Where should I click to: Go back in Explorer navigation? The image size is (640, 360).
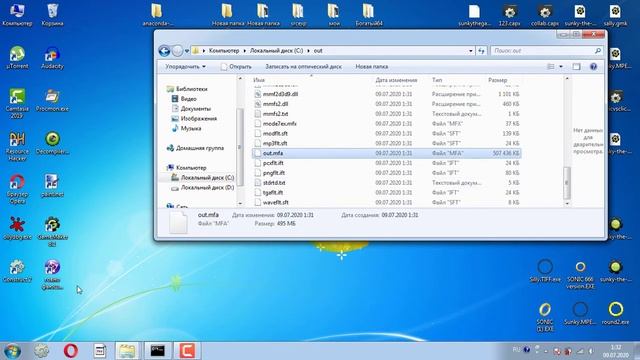164,51
